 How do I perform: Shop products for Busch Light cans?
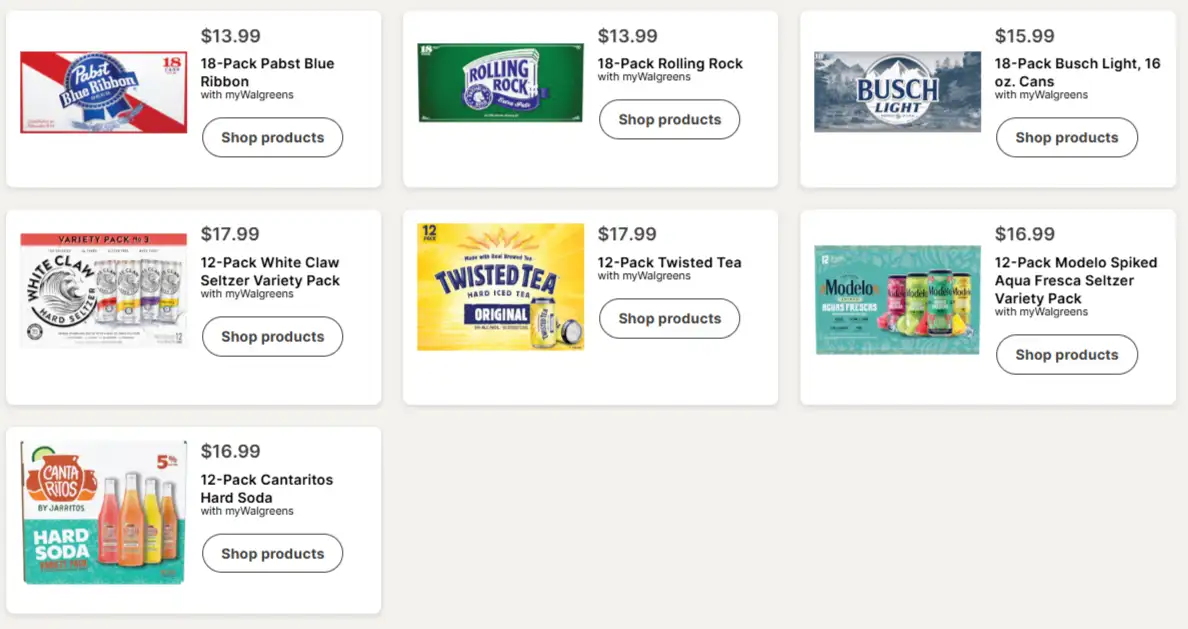point(1067,137)
